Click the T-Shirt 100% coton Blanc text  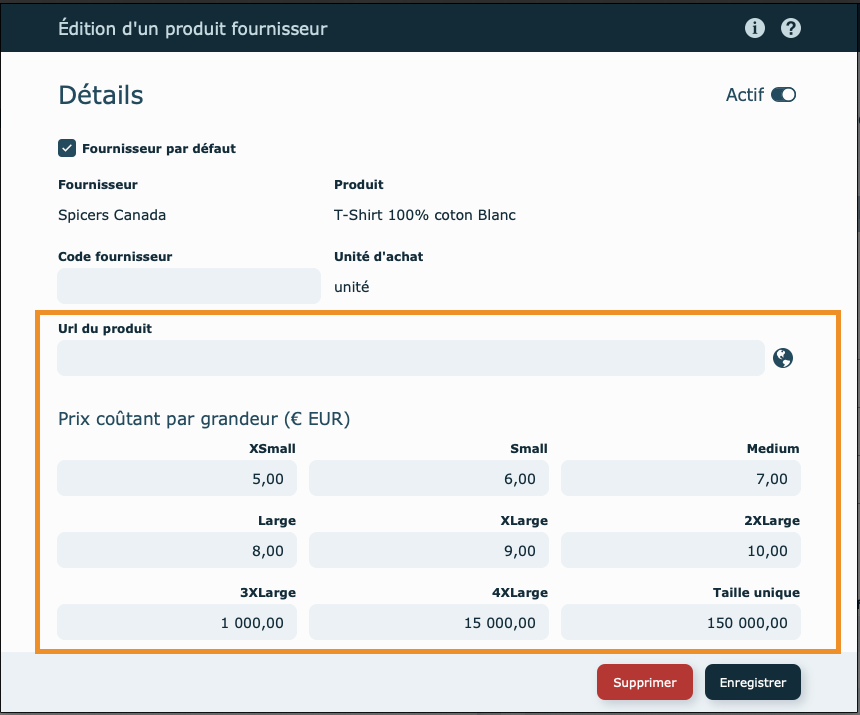(x=424, y=215)
